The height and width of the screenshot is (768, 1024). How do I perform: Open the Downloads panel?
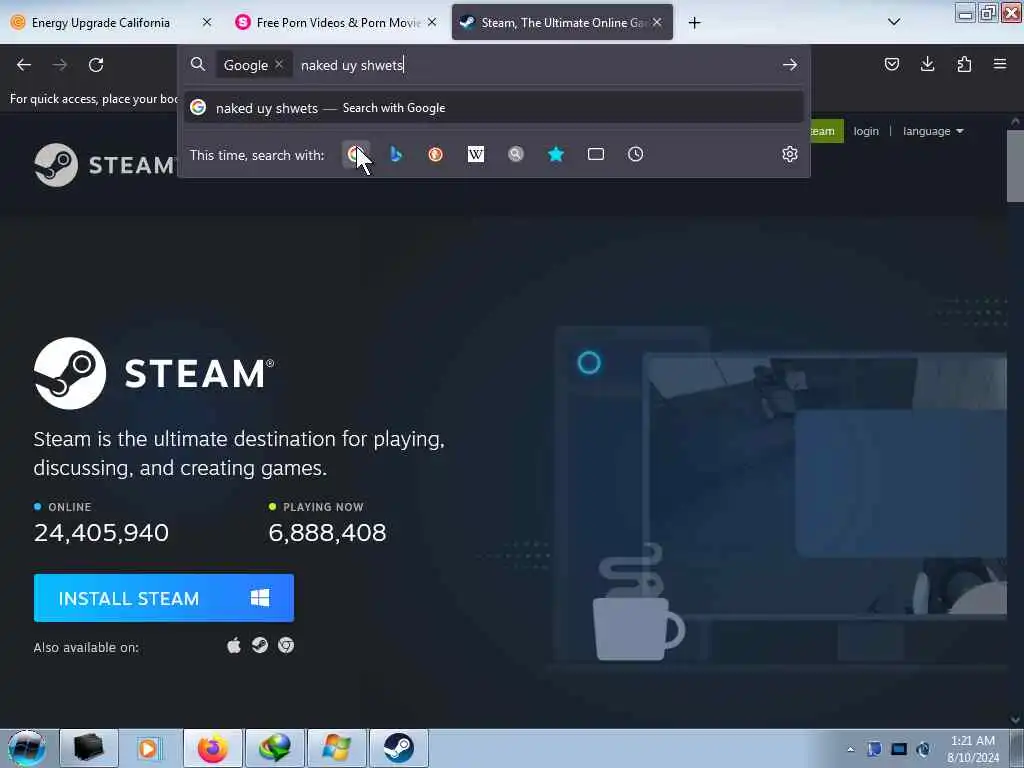[927, 64]
